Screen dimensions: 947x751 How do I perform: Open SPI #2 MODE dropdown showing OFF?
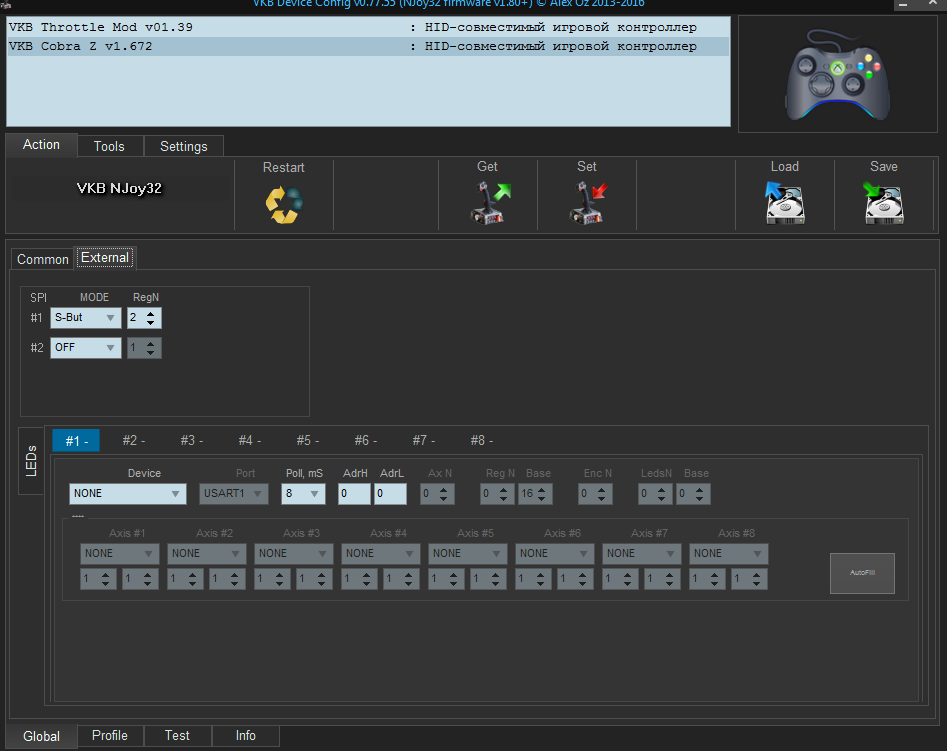(x=85, y=347)
